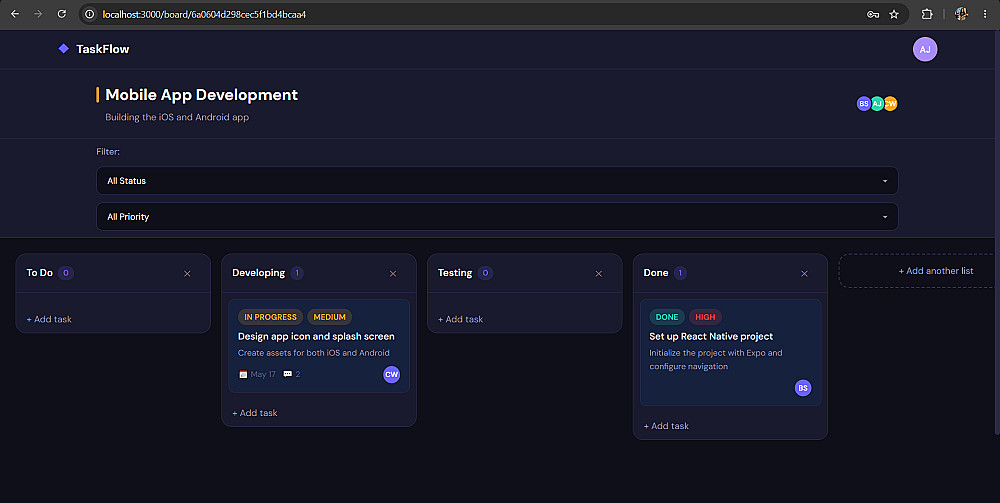Click the orange CW member avatar in header
Viewport: 1000px width, 503px height.
[x=891, y=103]
